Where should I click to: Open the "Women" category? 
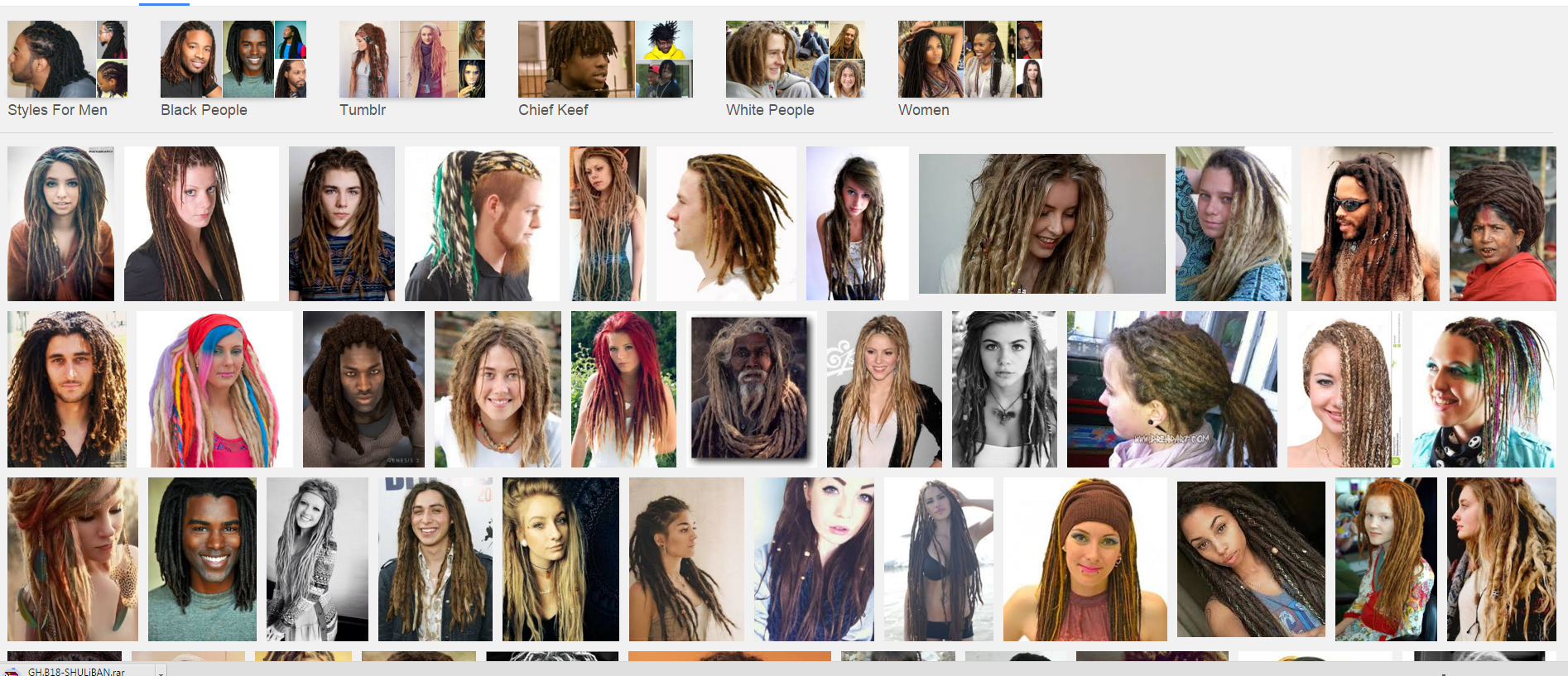pos(969,70)
